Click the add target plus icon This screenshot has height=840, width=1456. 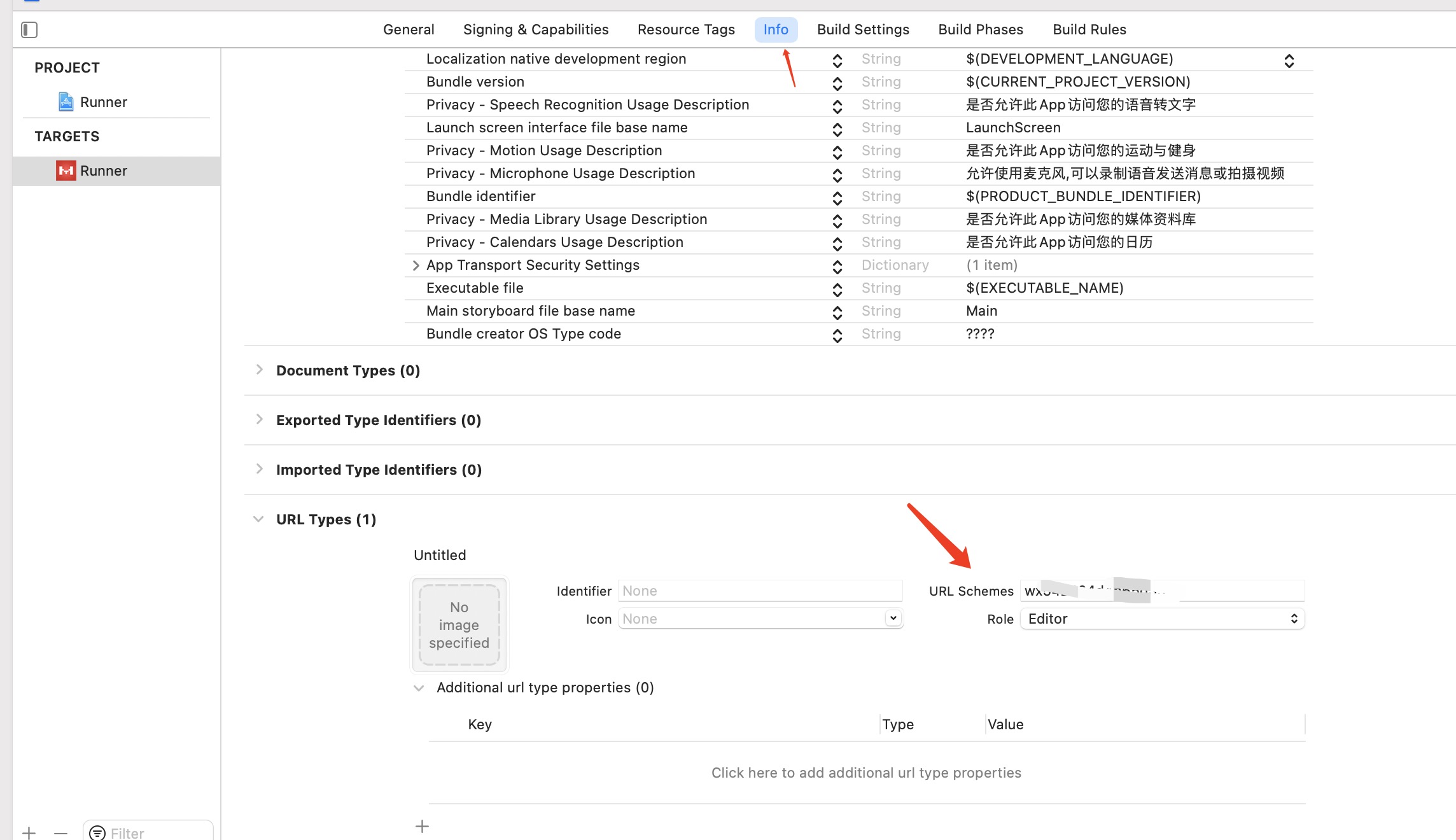tap(29, 832)
